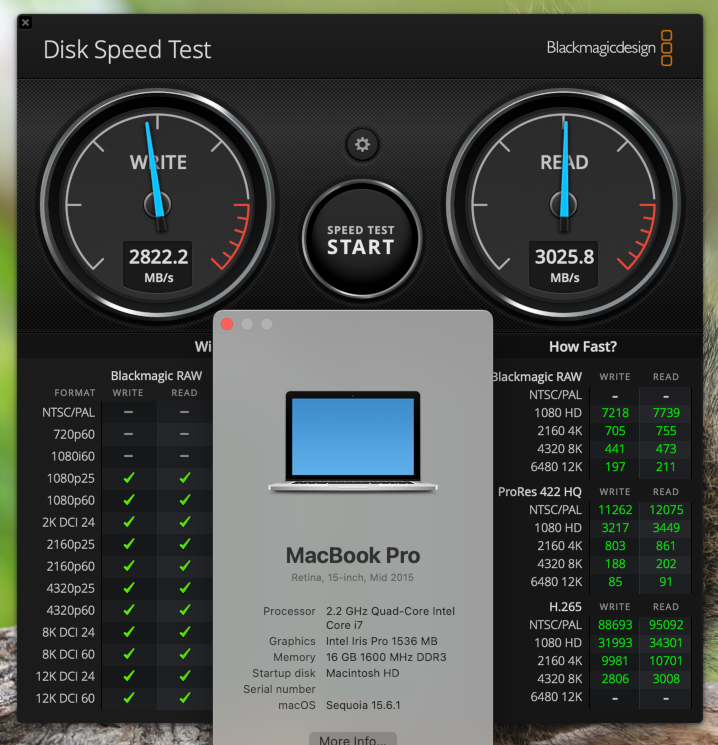This screenshot has width=718, height=745.
Task: Open Disk Speed Test settings gear
Action: [362, 144]
